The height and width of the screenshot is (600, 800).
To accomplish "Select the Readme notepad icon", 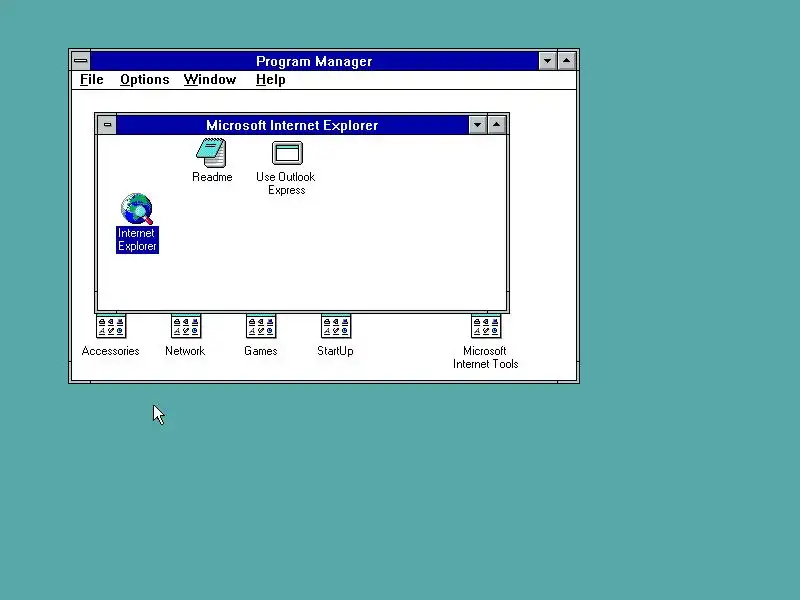I will tap(211, 153).
